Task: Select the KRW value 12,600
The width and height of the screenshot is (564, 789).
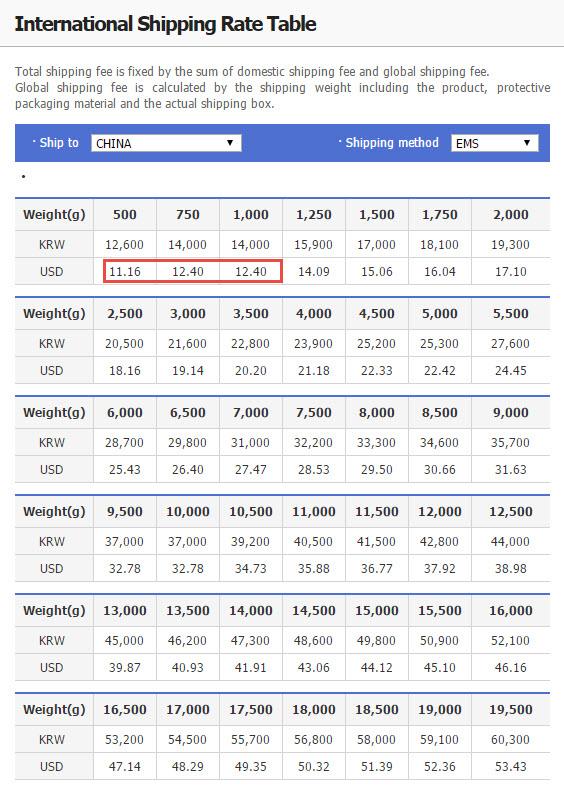Action: pos(124,245)
